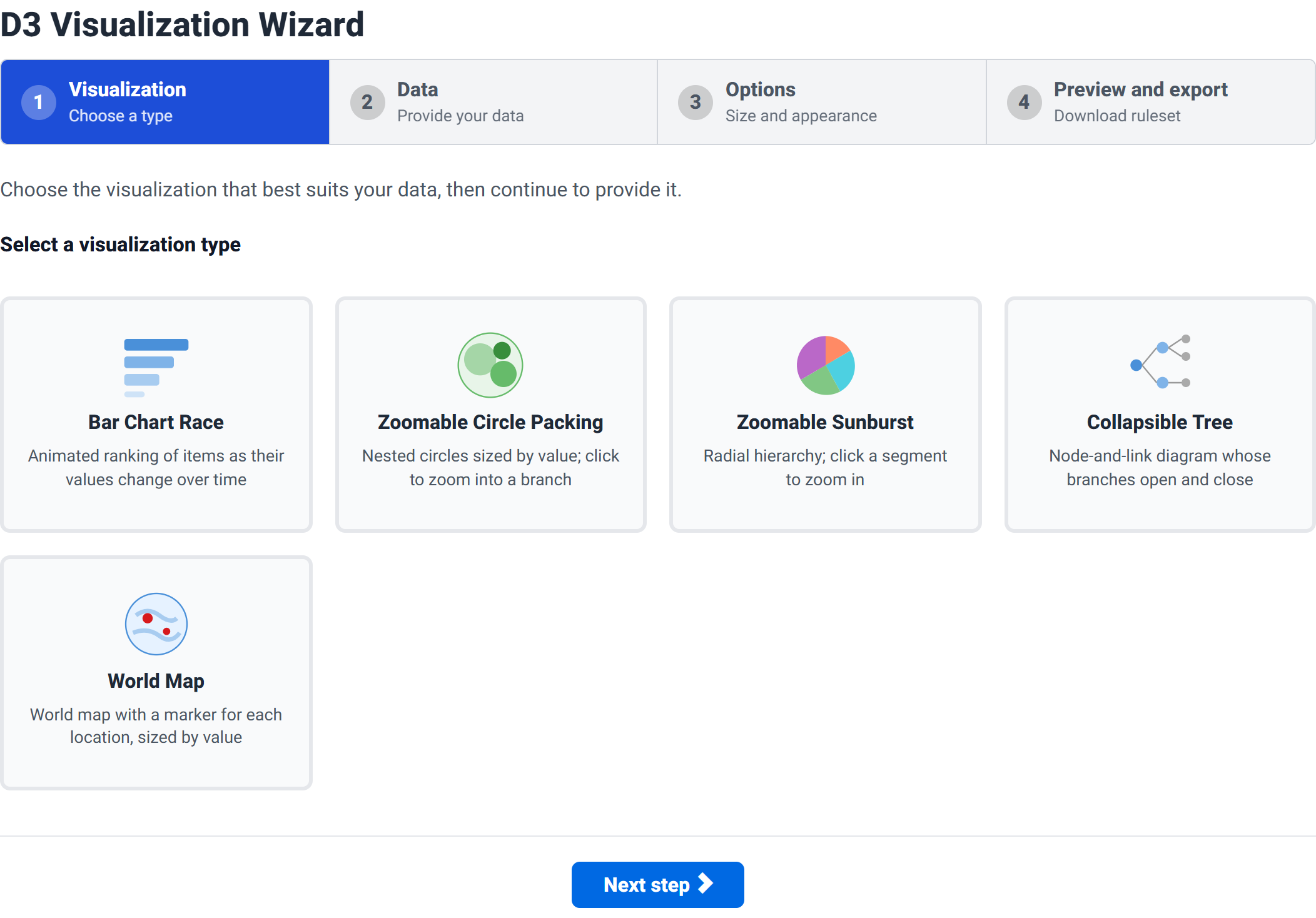Click the 'Provide your data' subtitle
This screenshot has width=1316, height=918.
460,116
